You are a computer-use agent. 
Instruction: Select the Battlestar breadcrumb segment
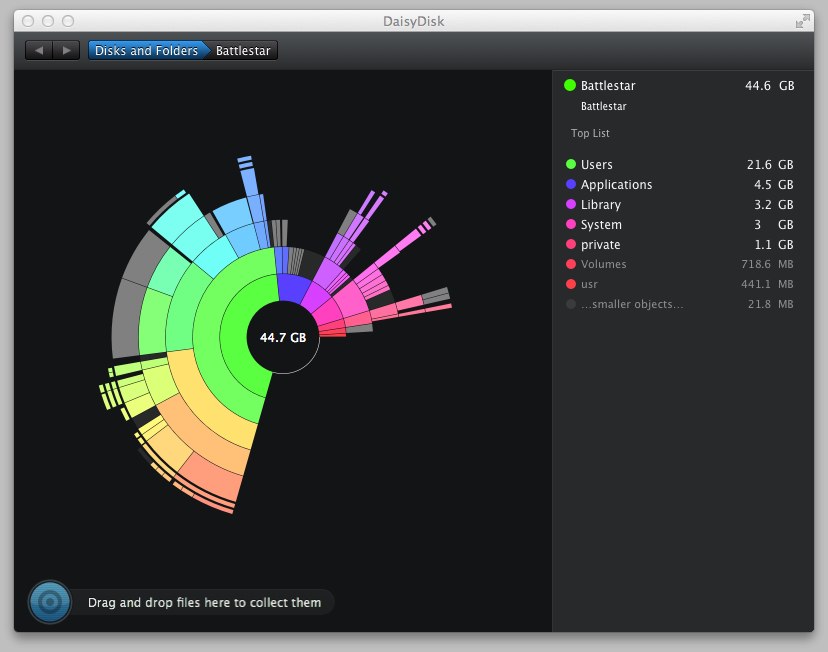click(x=243, y=50)
